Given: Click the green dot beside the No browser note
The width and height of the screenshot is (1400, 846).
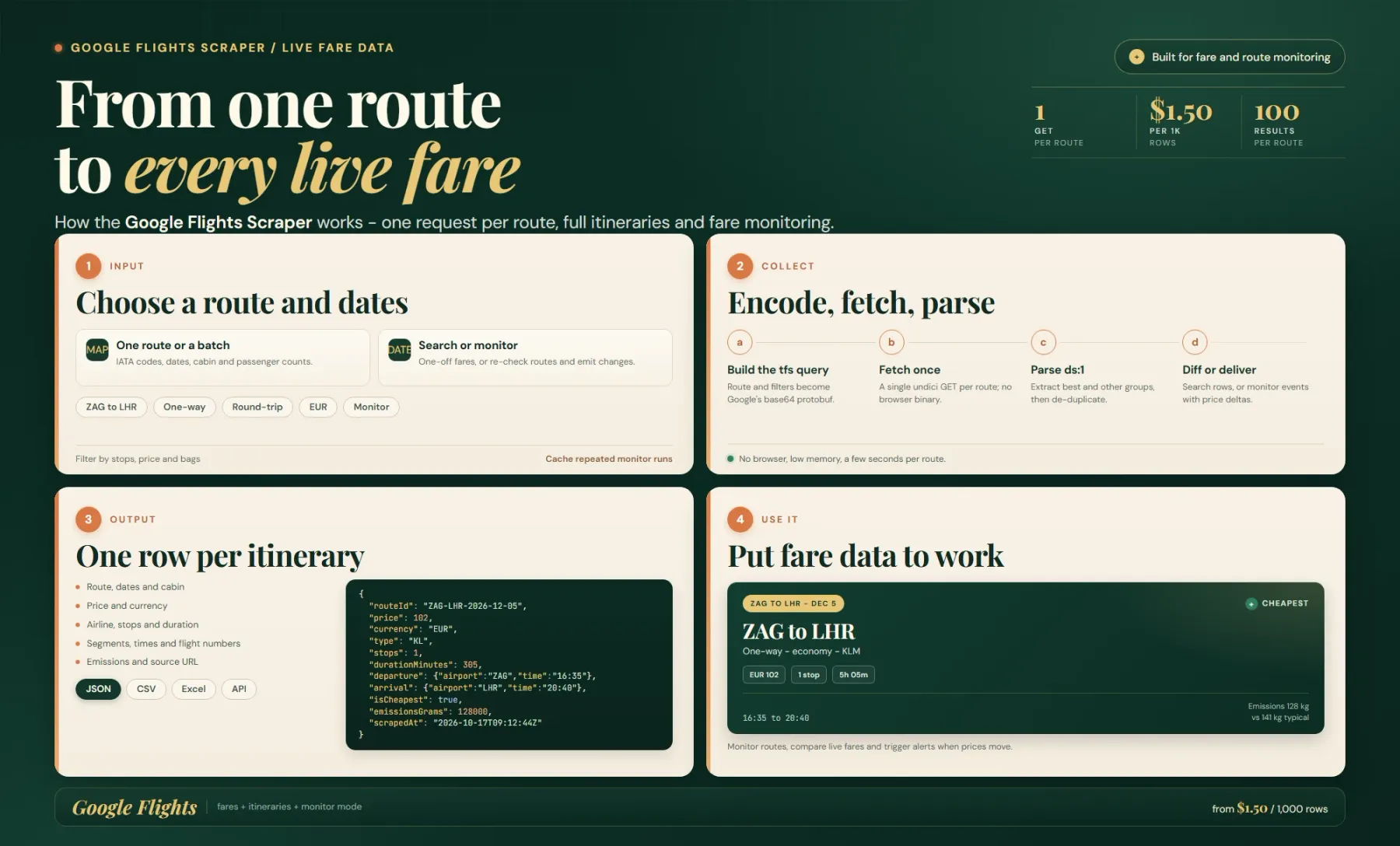Looking at the screenshot, I should 730,459.
